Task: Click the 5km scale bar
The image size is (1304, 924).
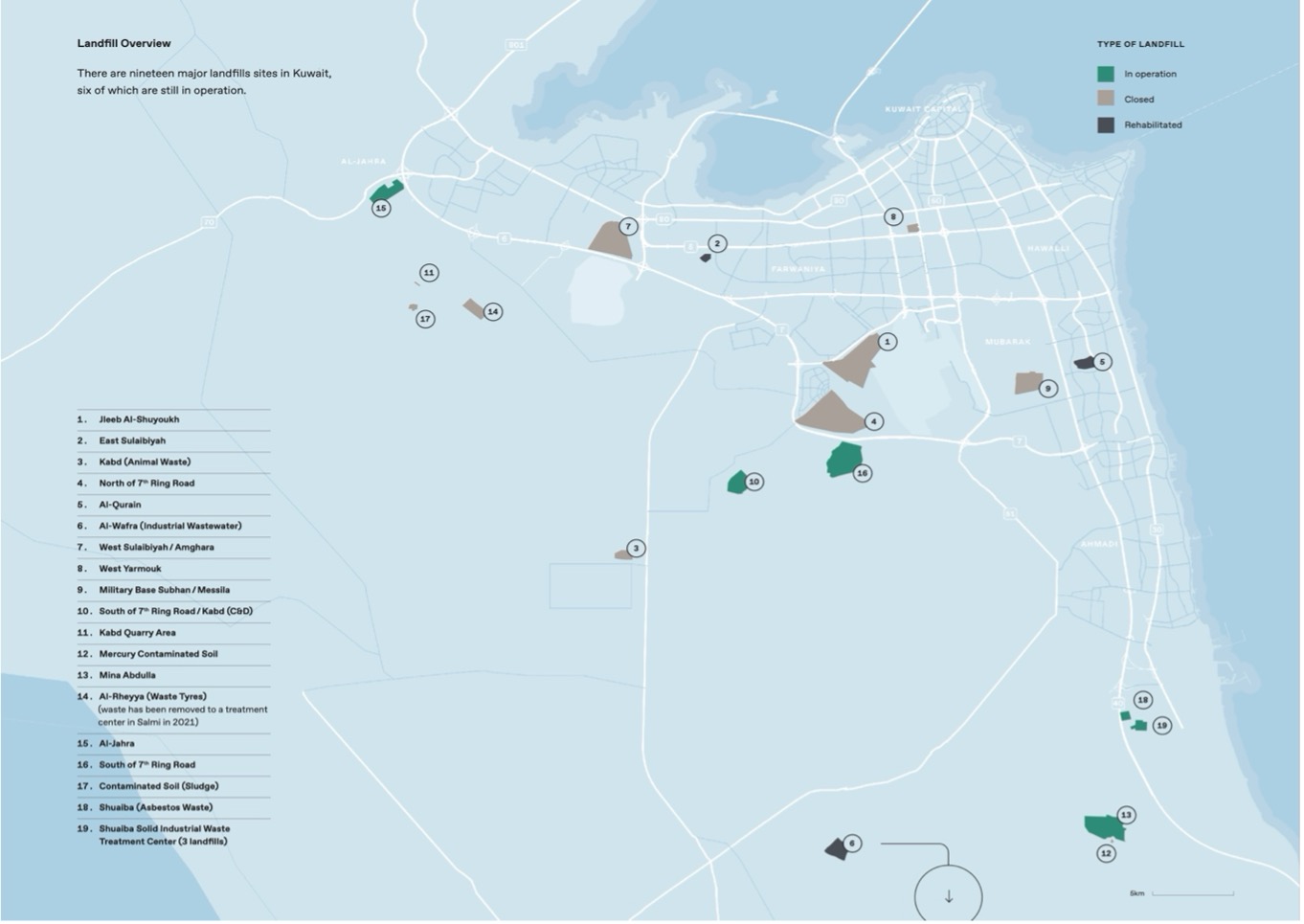Action: [1192, 893]
